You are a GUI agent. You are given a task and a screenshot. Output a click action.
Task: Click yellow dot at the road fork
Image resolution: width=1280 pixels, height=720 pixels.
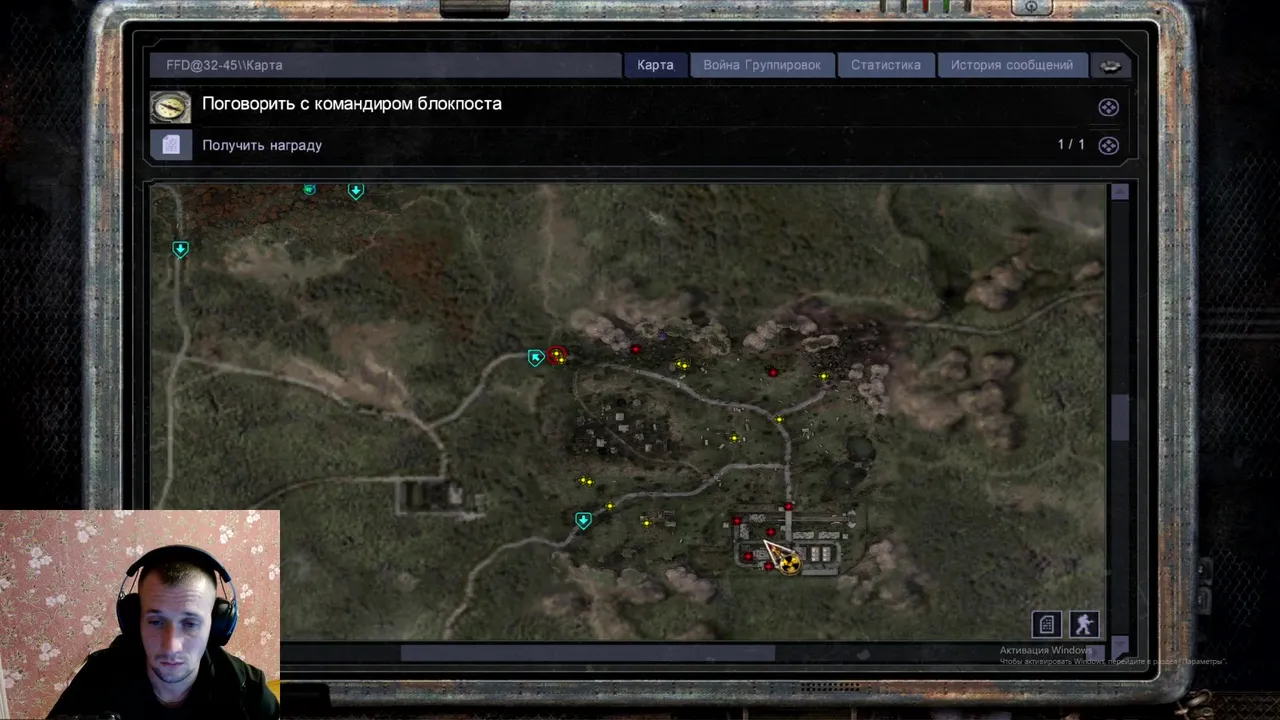(x=779, y=419)
